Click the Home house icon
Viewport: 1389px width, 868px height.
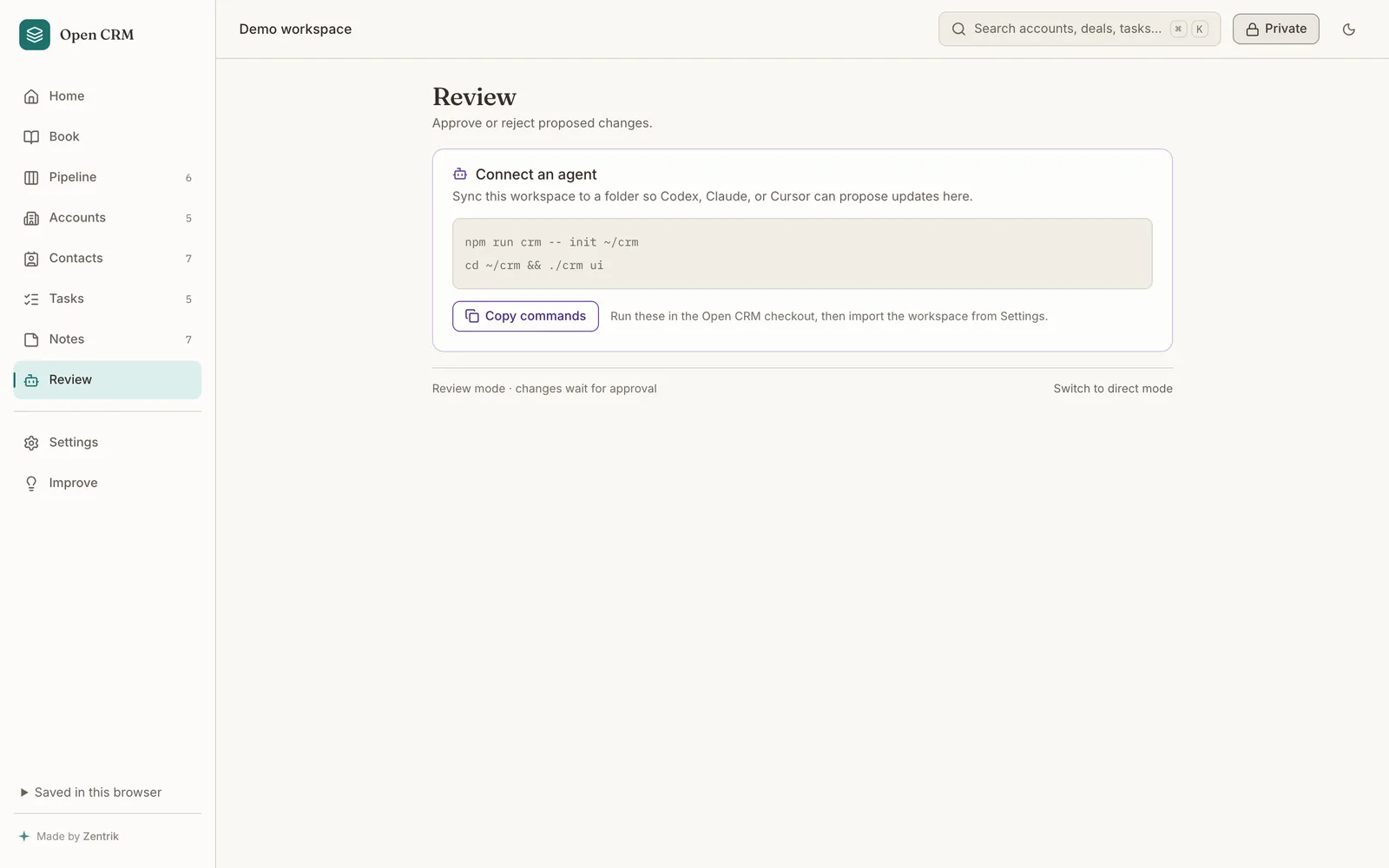(x=31, y=96)
